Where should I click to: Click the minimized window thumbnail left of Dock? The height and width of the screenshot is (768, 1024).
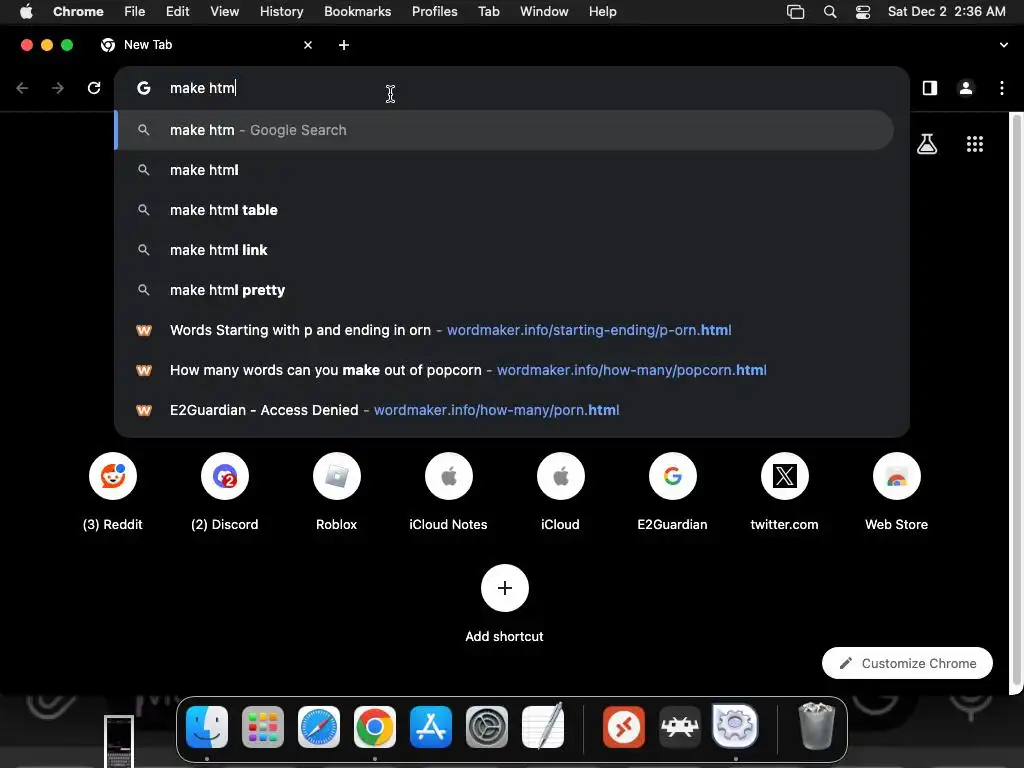click(119, 741)
